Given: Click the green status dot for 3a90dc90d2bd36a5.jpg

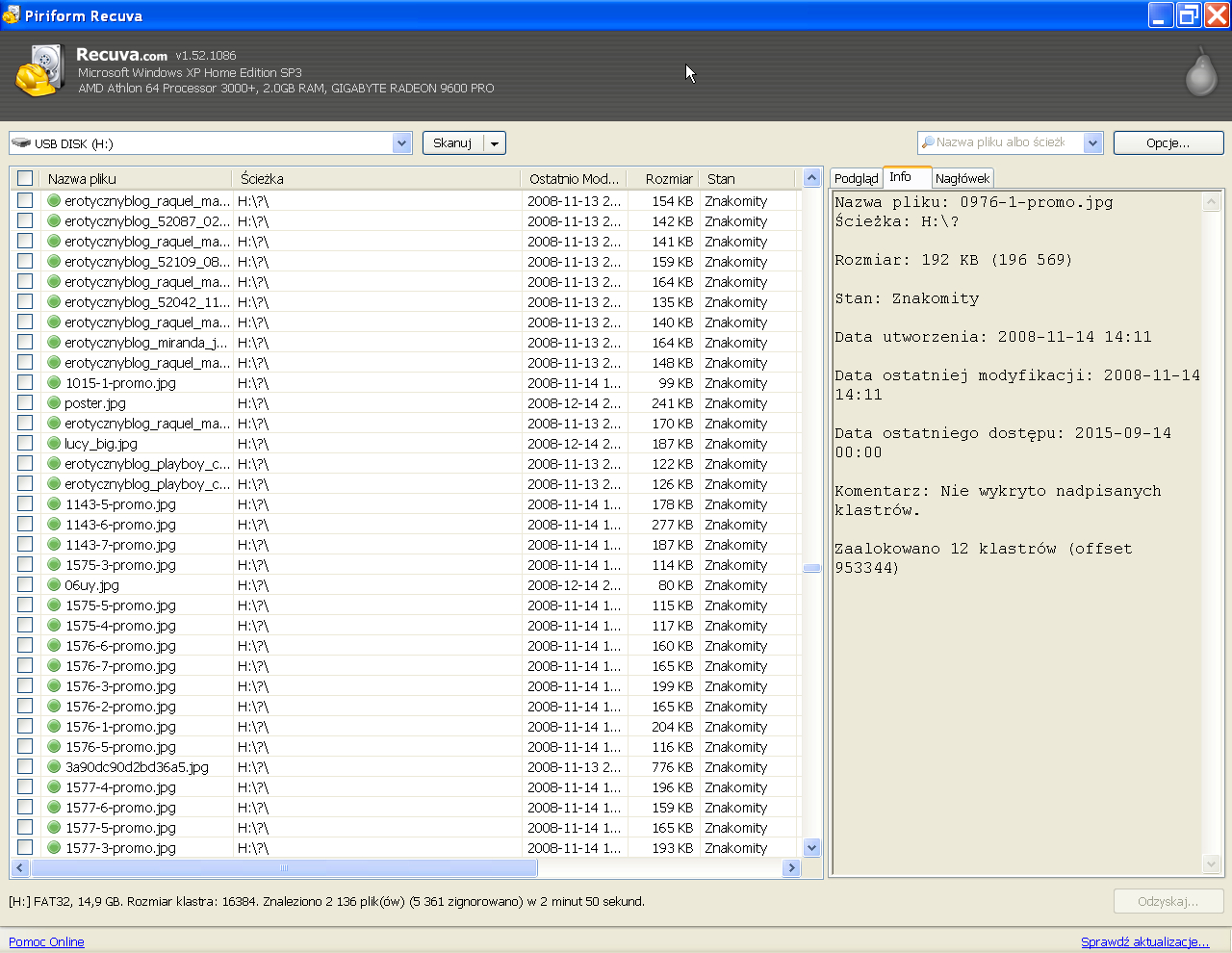Looking at the screenshot, I should click(54, 767).
